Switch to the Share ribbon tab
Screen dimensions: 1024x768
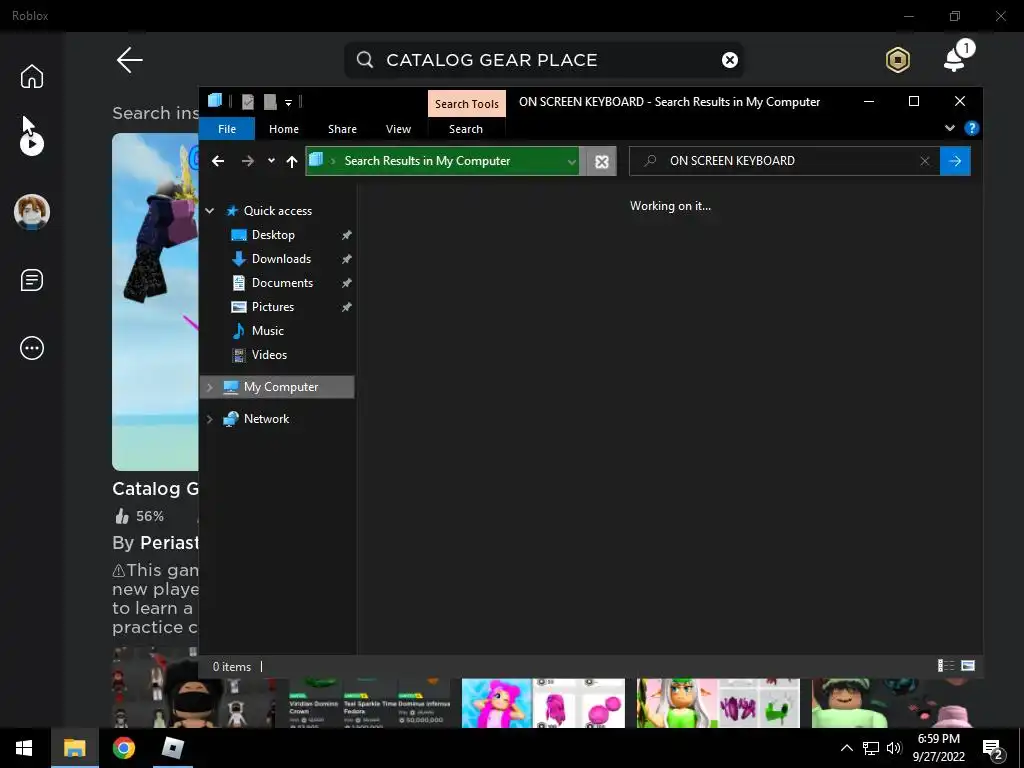tap(342, 129)
